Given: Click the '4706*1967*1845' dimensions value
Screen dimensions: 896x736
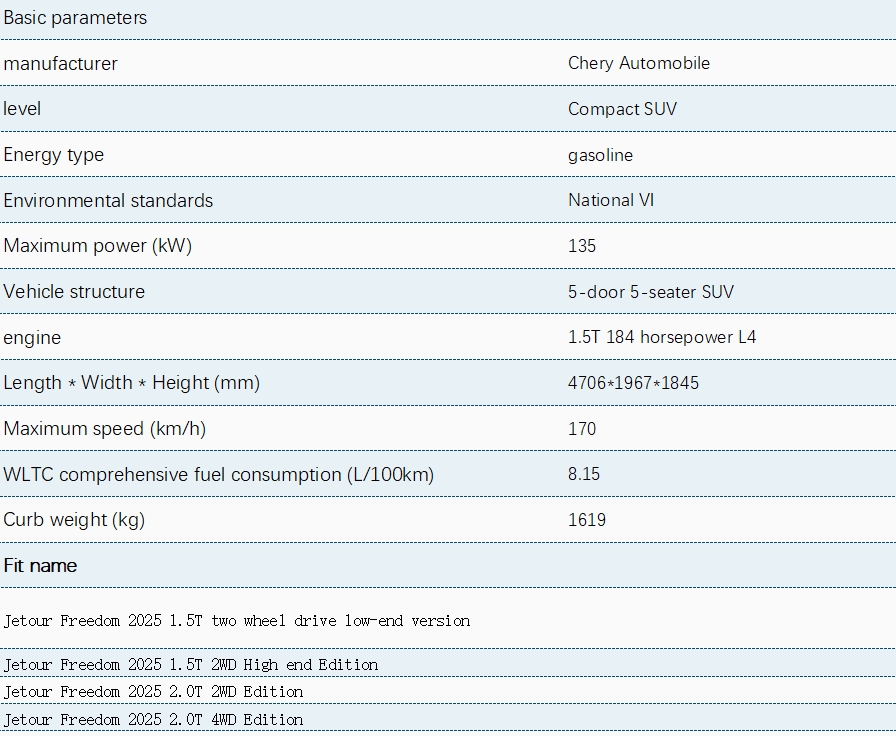Looking at the screenshot, I should coord(633,383).
